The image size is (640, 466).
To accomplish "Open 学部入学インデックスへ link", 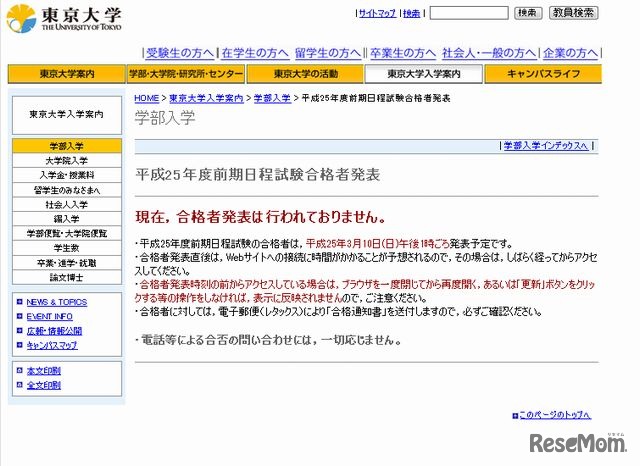I will (x=546, y=146).
